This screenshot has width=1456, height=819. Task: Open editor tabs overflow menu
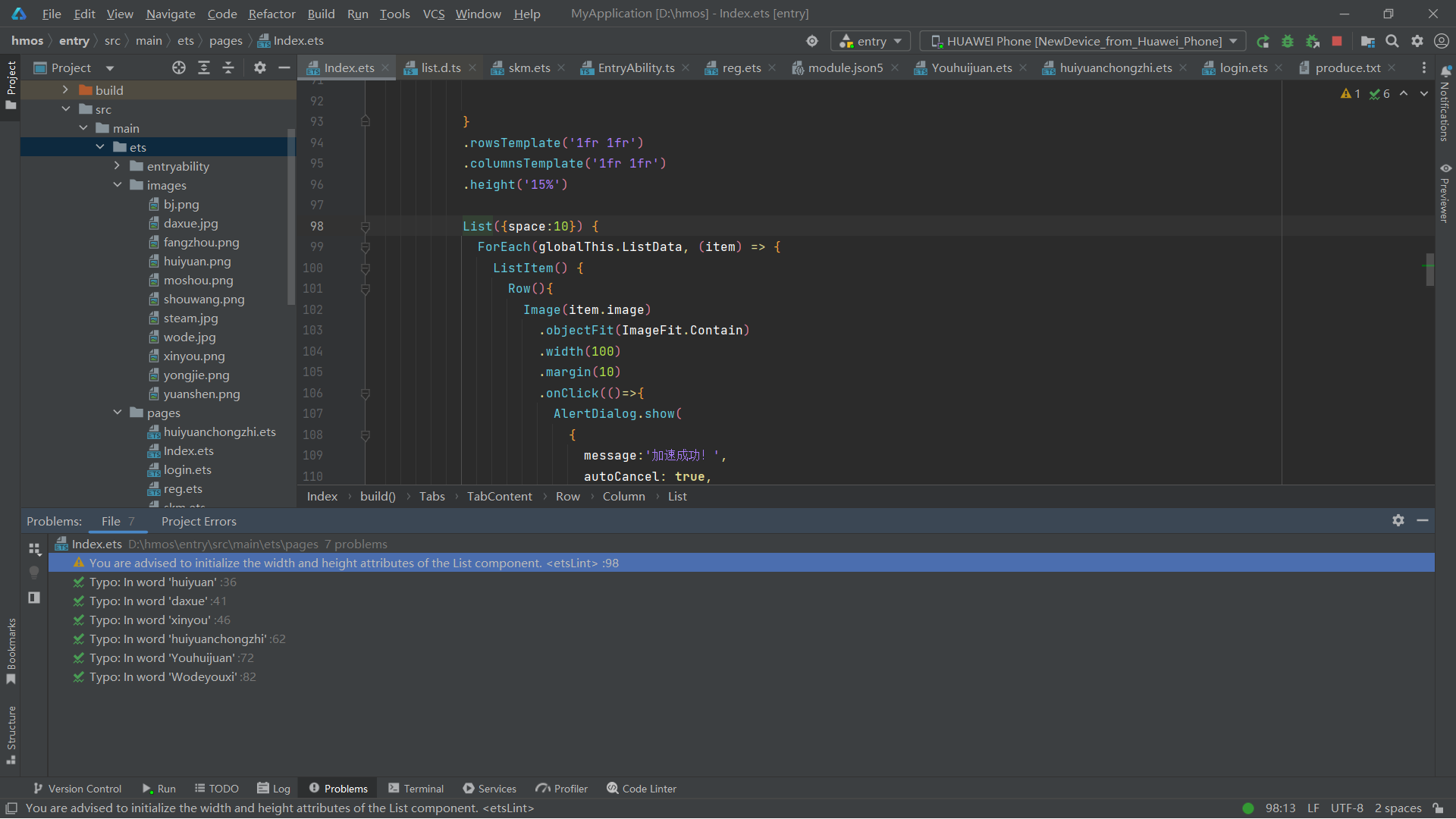[1424, 67]
